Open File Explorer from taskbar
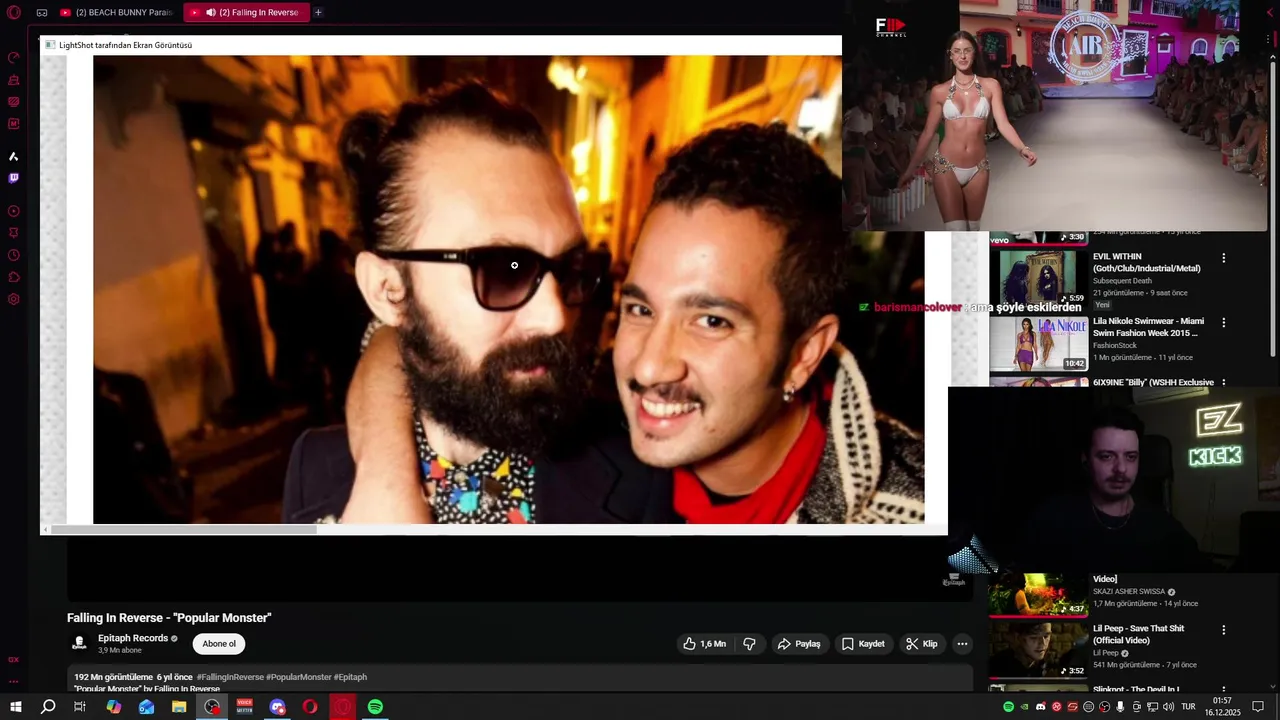Screen dimensions: 1280x720 pyautogui.click(x=179, y=707)
